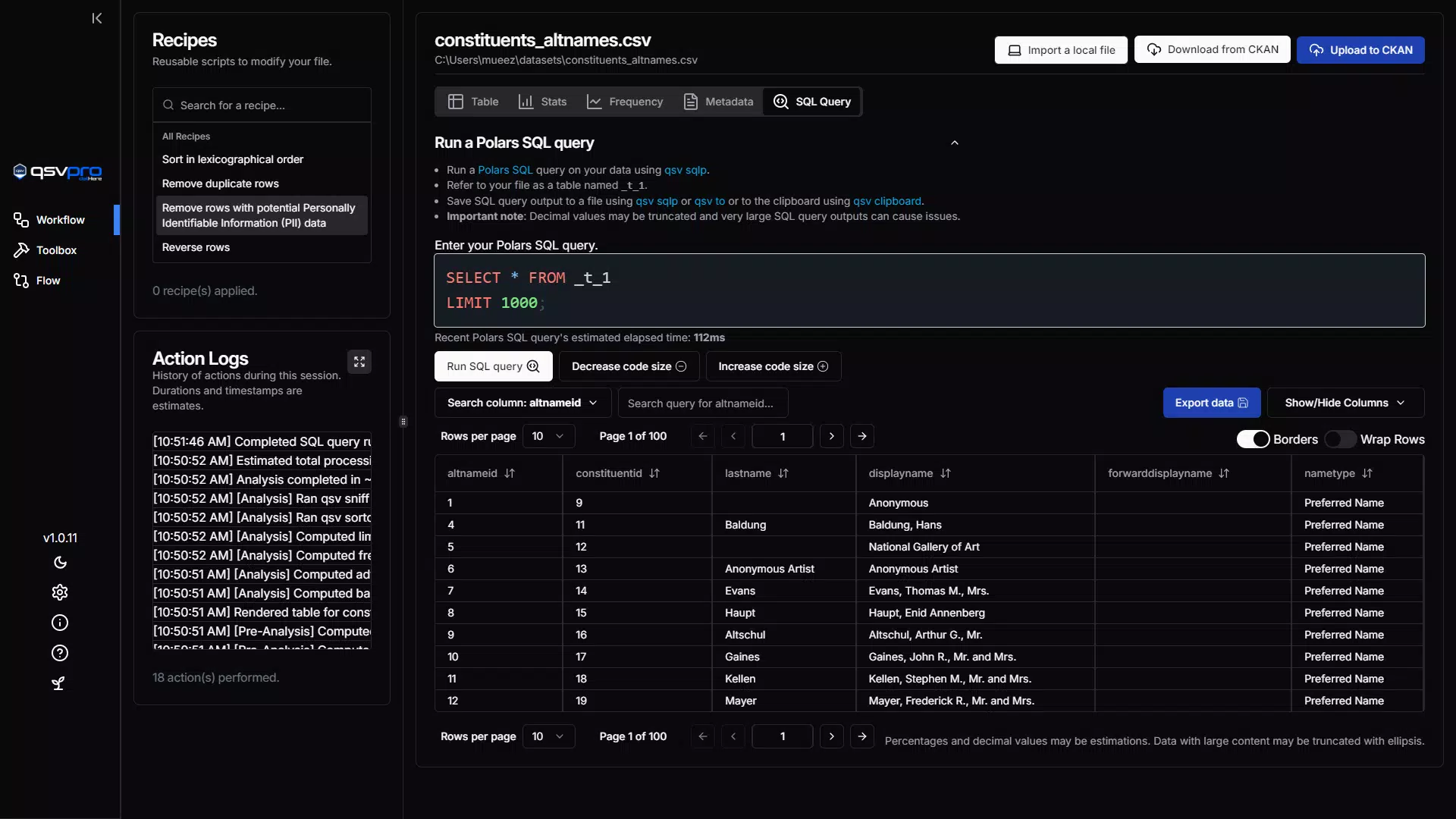Go to last page in bottom pagination
This screenshot has height=819, width=1456.
[x=862, y=736]
